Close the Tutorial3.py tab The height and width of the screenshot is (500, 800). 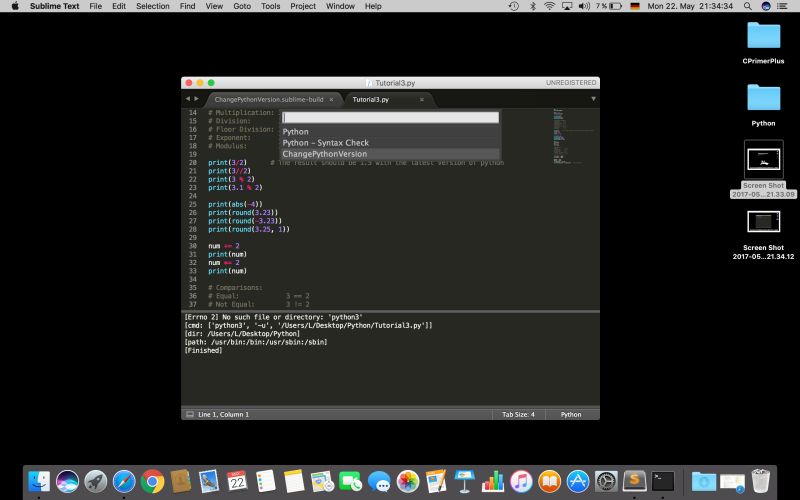point(421,99)
